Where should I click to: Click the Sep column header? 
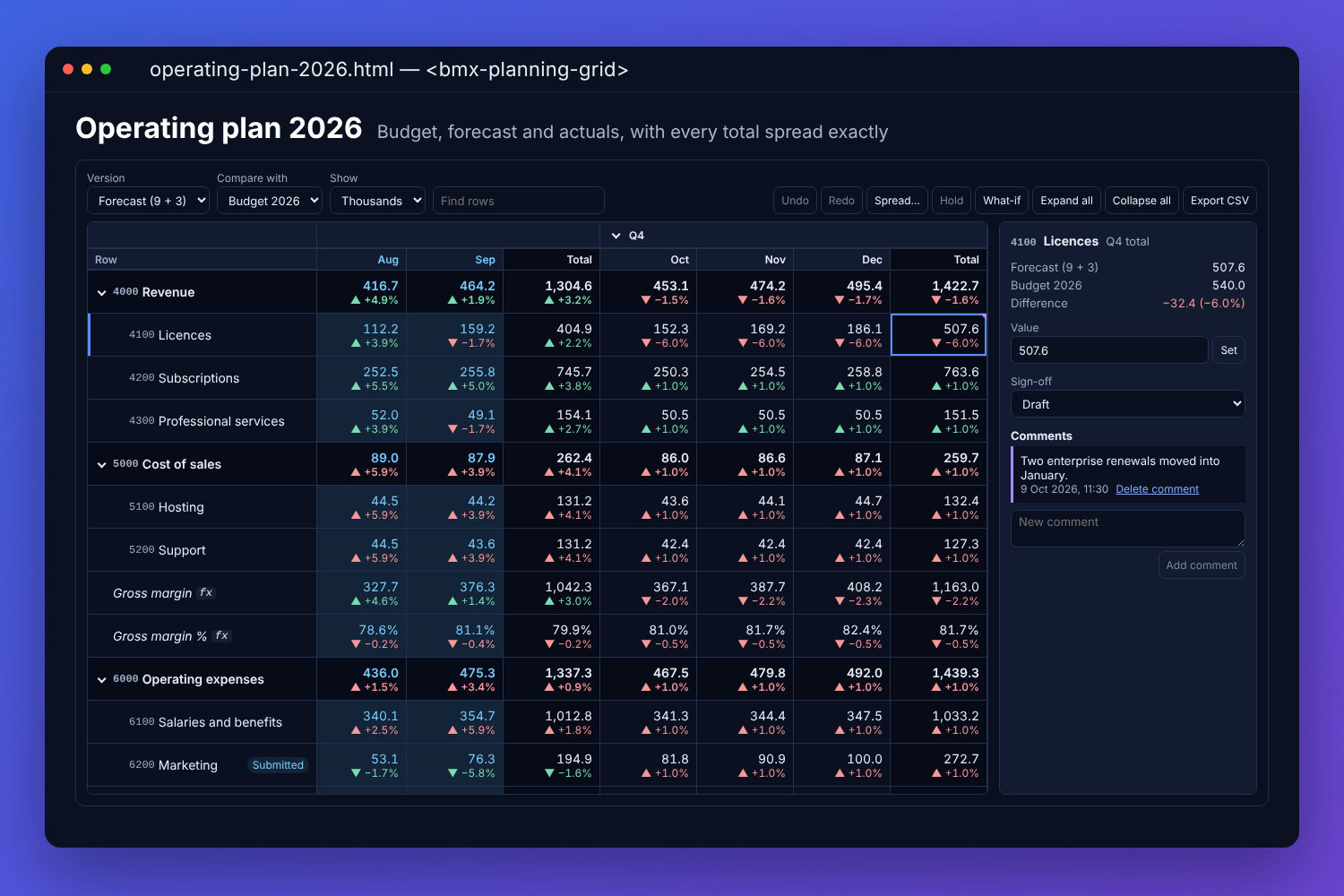tap(455, 260)
